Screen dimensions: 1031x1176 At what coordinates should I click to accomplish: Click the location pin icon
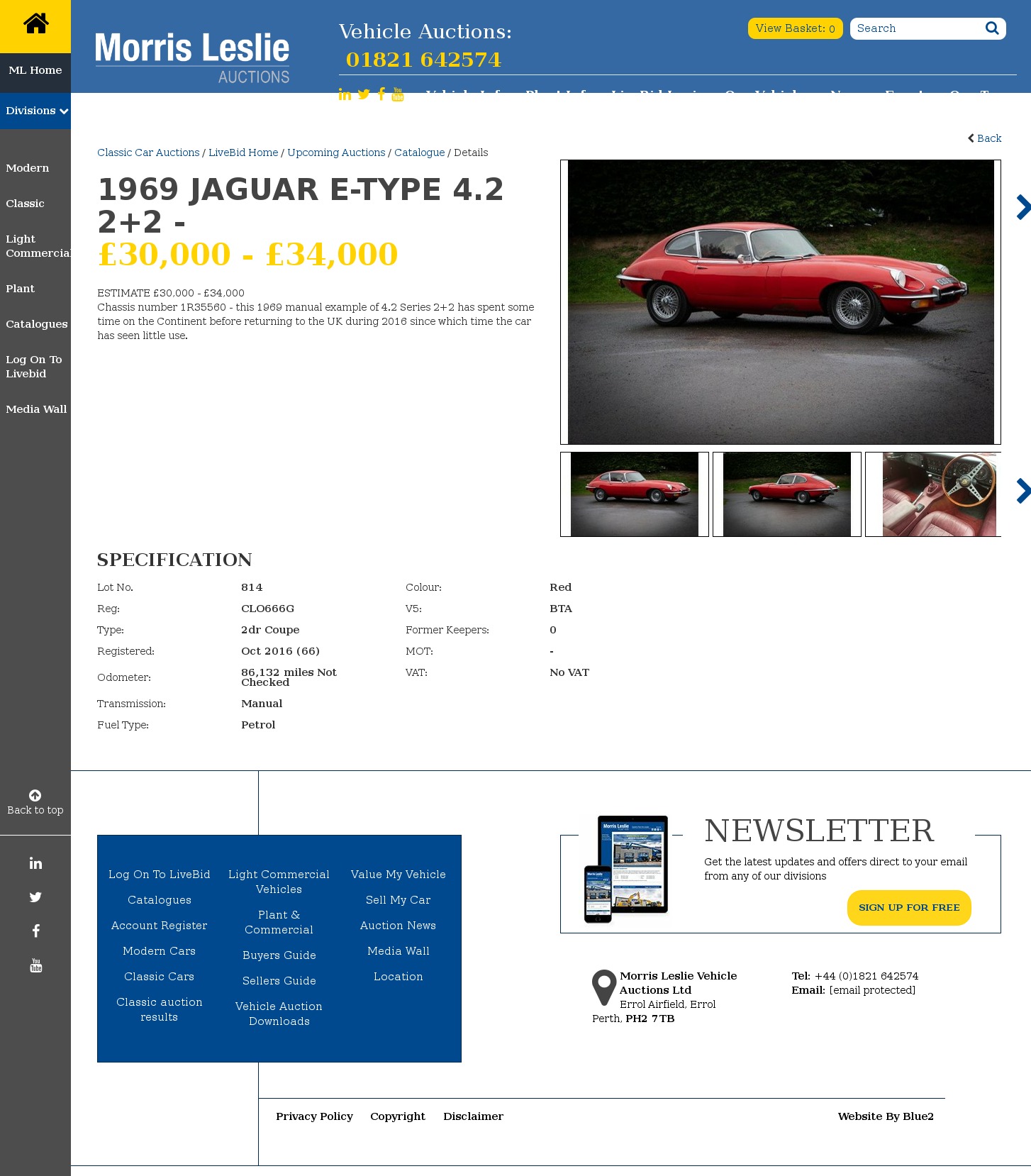coord(604,987)
